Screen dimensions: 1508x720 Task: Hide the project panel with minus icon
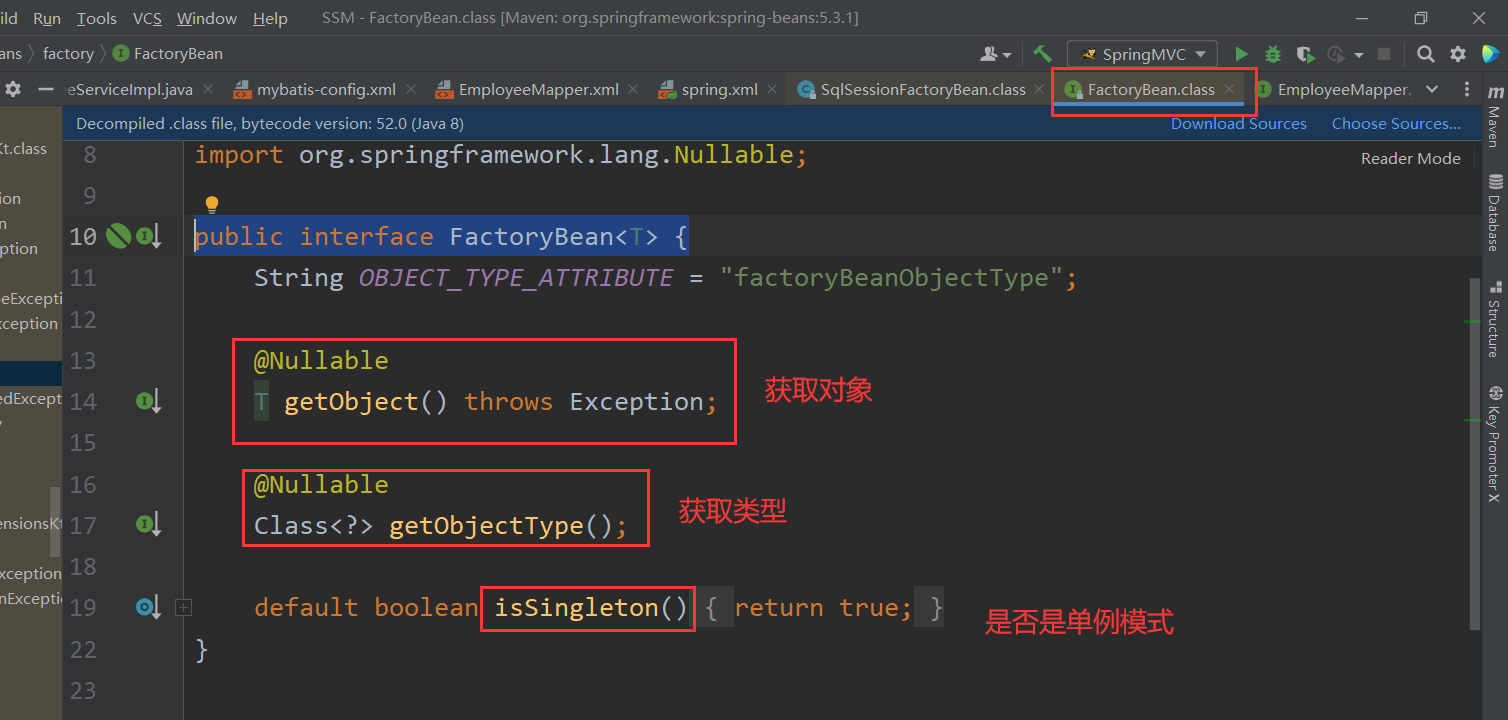click(x=45, y=89)
